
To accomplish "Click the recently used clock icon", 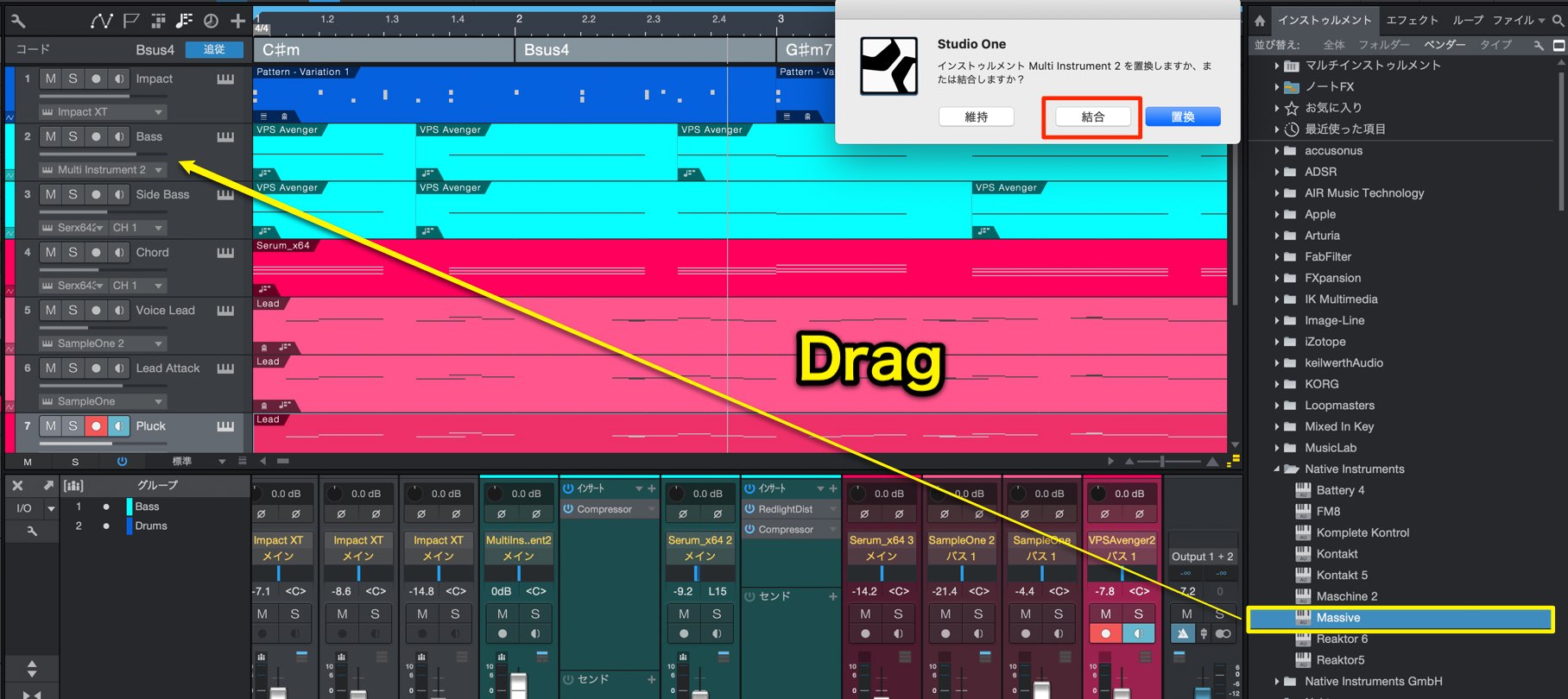I will (1292, 129).
